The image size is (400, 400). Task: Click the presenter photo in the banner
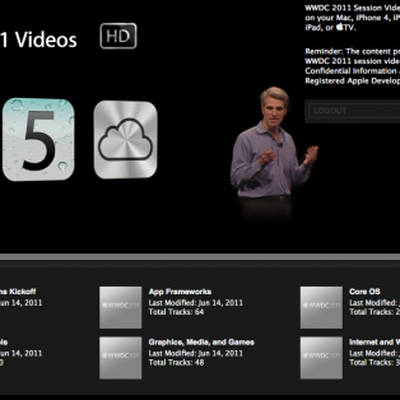tap(273, 153)
